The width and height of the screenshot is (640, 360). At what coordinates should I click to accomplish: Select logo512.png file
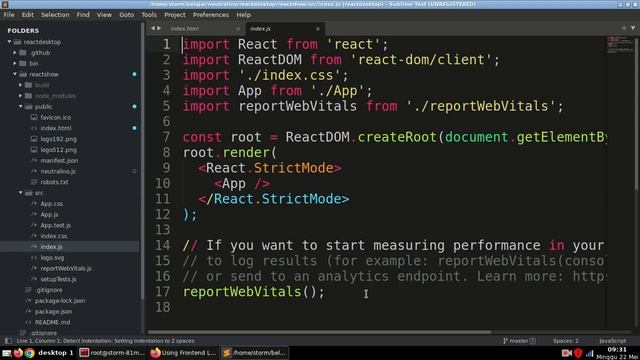point(58,149)
